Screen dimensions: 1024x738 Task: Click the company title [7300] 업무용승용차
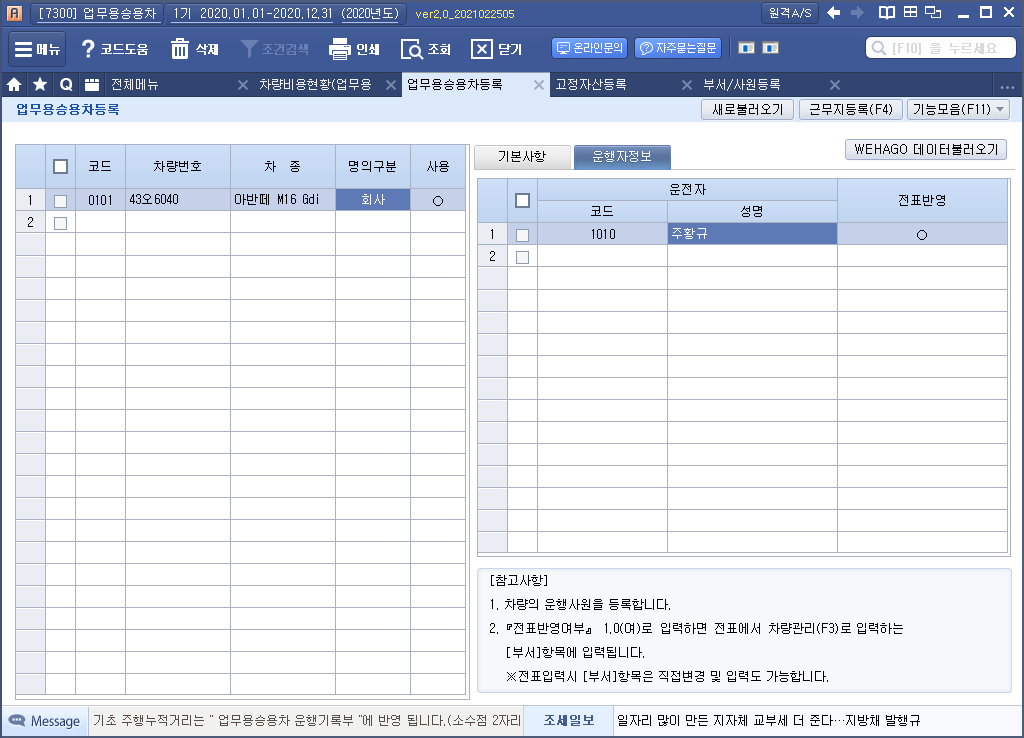click(x=97, y=13)
